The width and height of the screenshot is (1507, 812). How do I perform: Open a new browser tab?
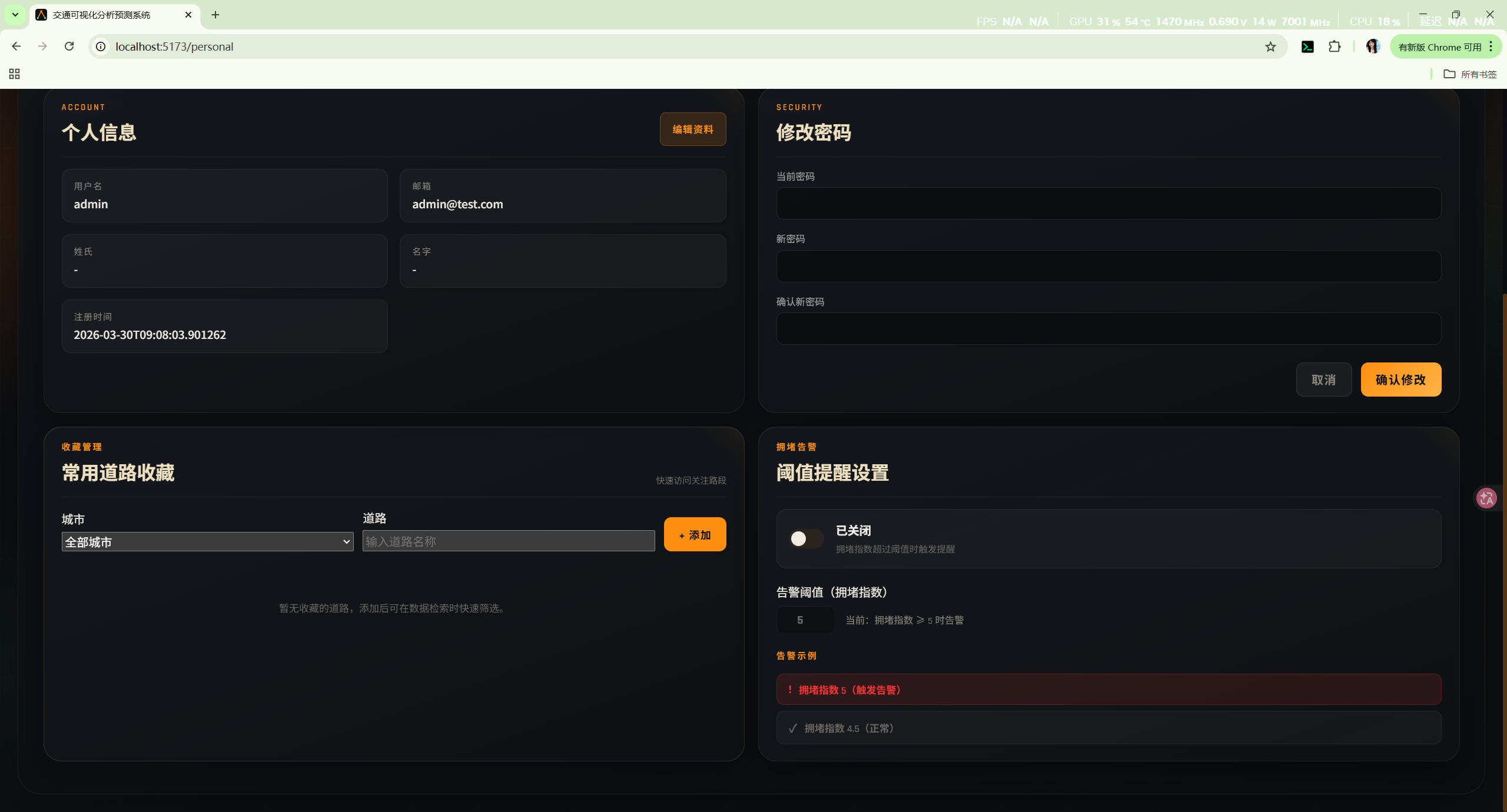click(215, 15)
